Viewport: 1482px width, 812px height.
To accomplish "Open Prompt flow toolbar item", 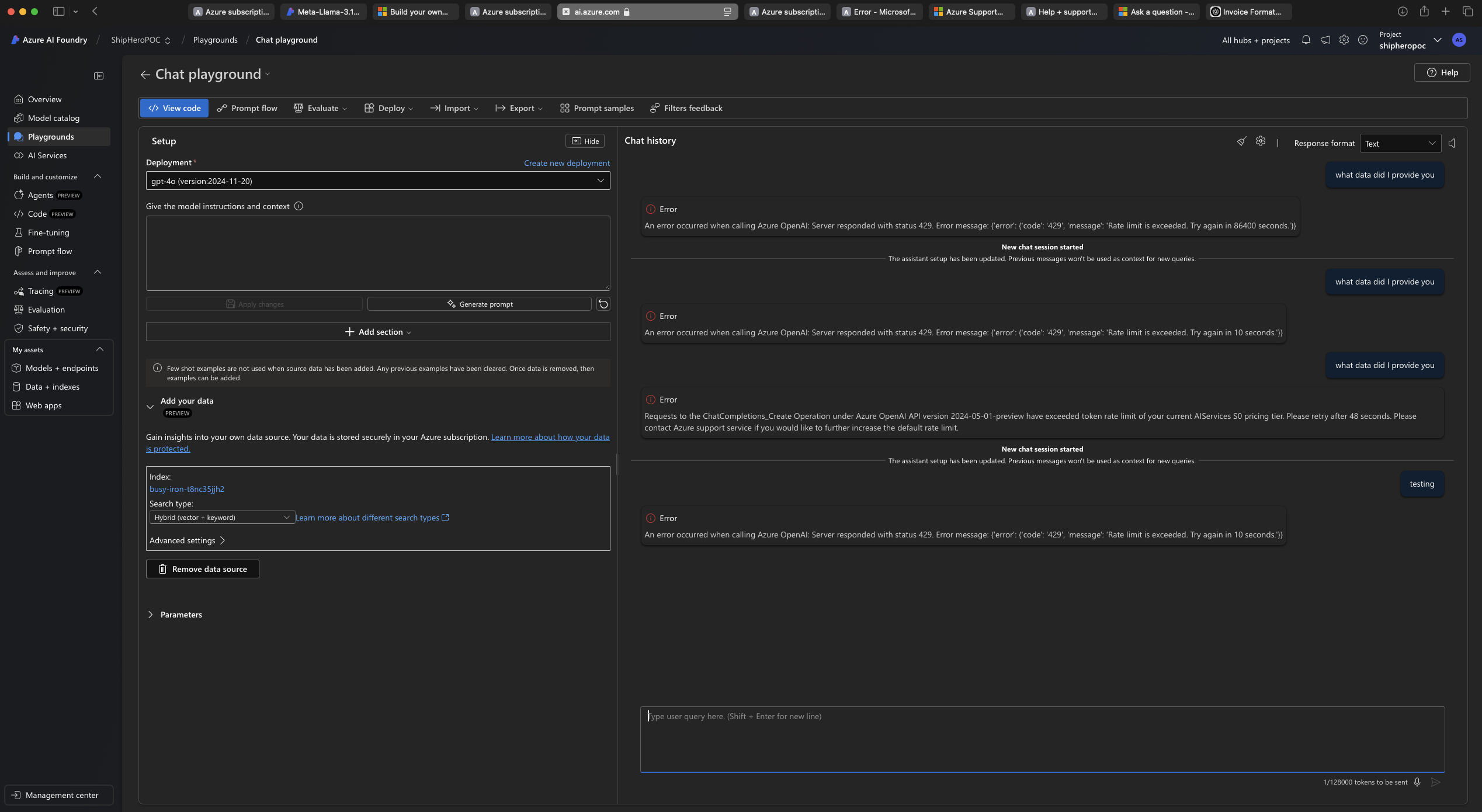I will tap(247, 108).
